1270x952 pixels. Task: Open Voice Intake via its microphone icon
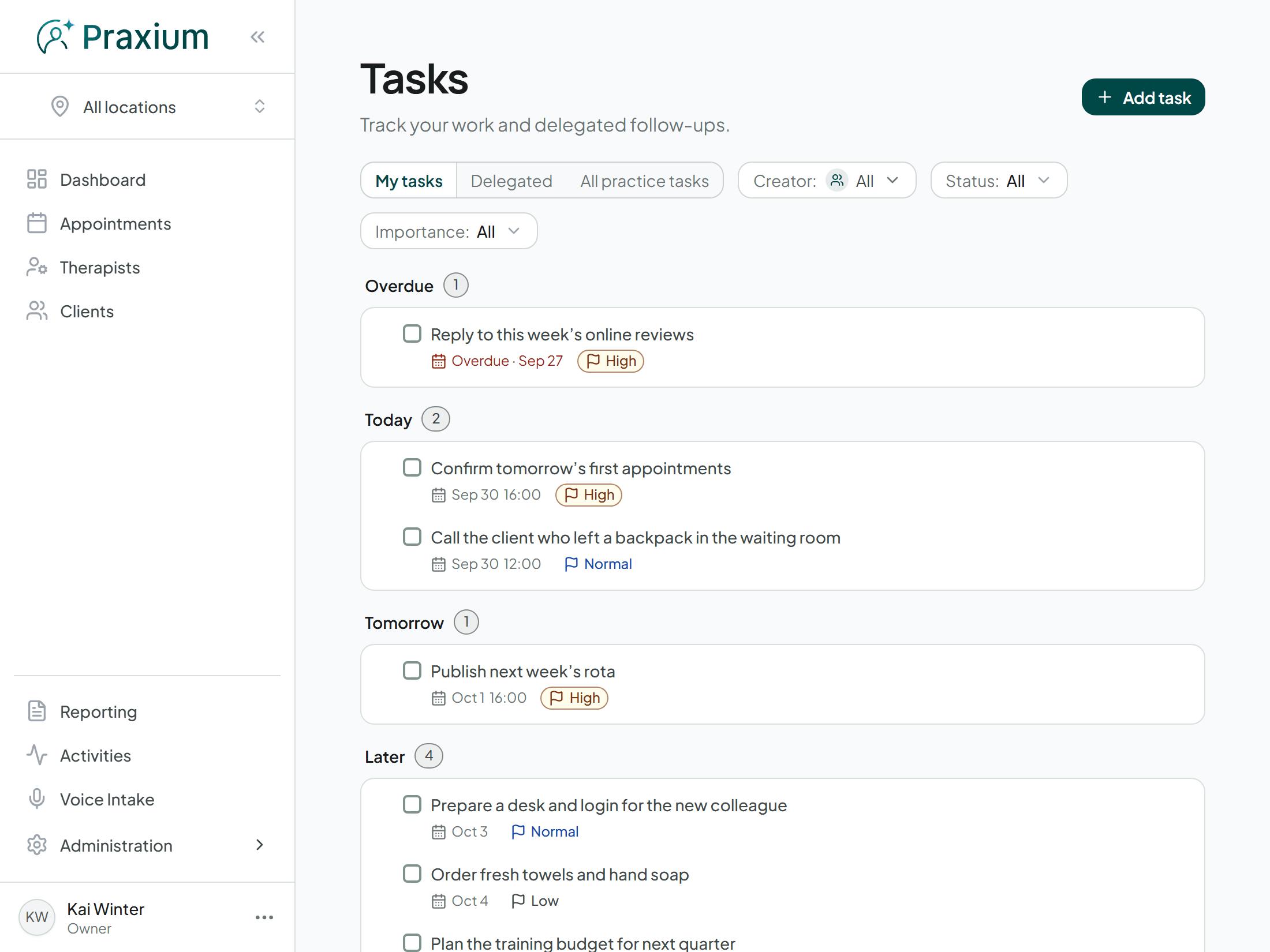tap(37, 799)
